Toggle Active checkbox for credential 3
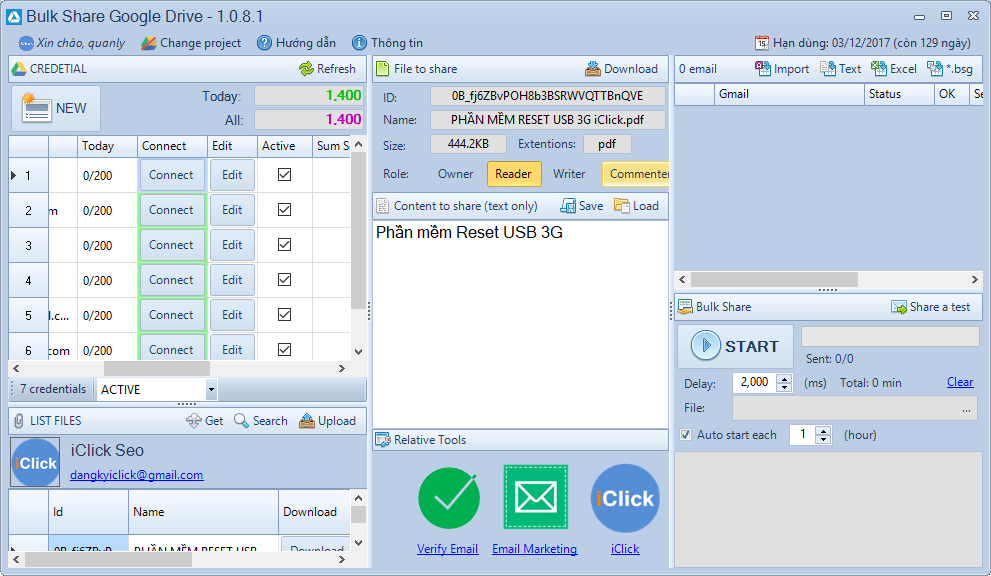 point(284,245)
